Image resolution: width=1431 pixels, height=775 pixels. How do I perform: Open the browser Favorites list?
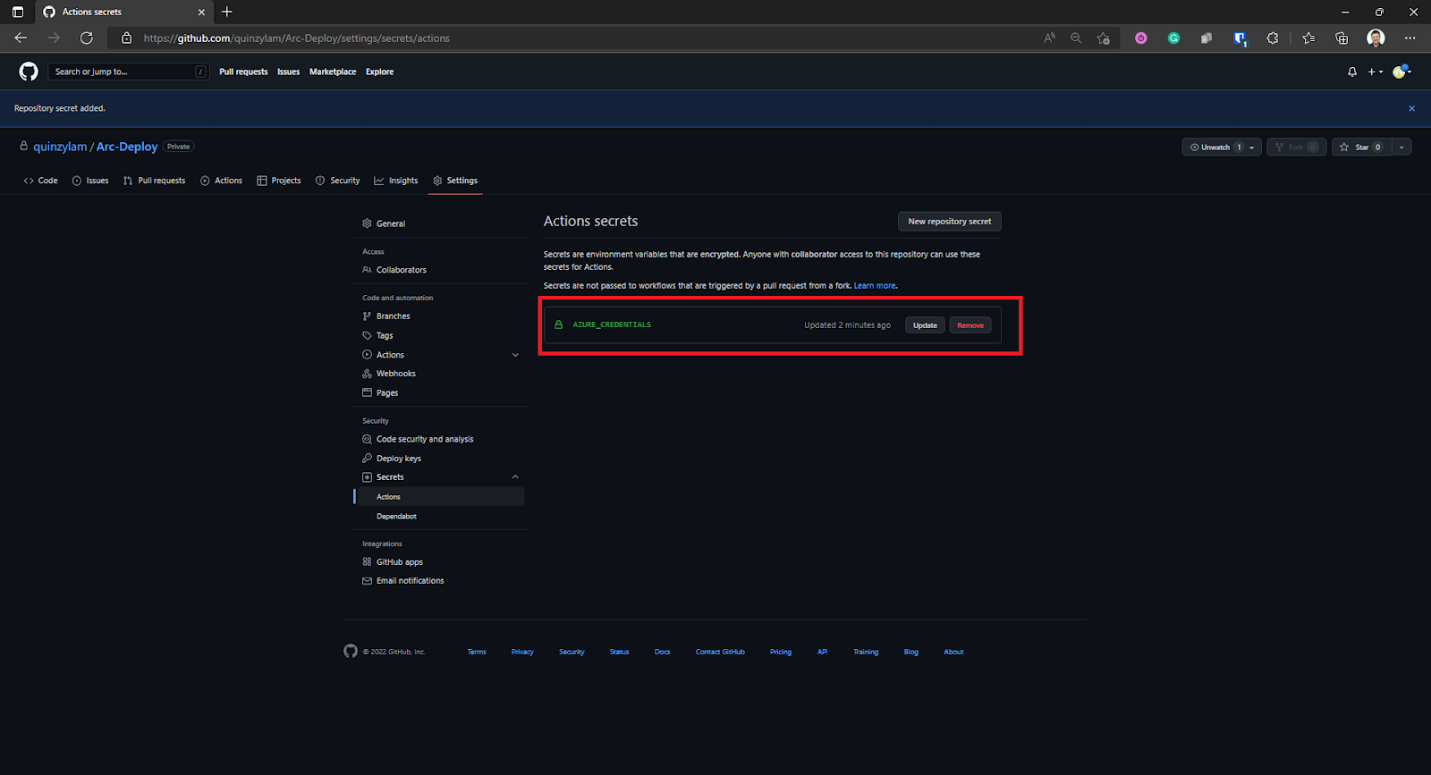pos(1309,38)
